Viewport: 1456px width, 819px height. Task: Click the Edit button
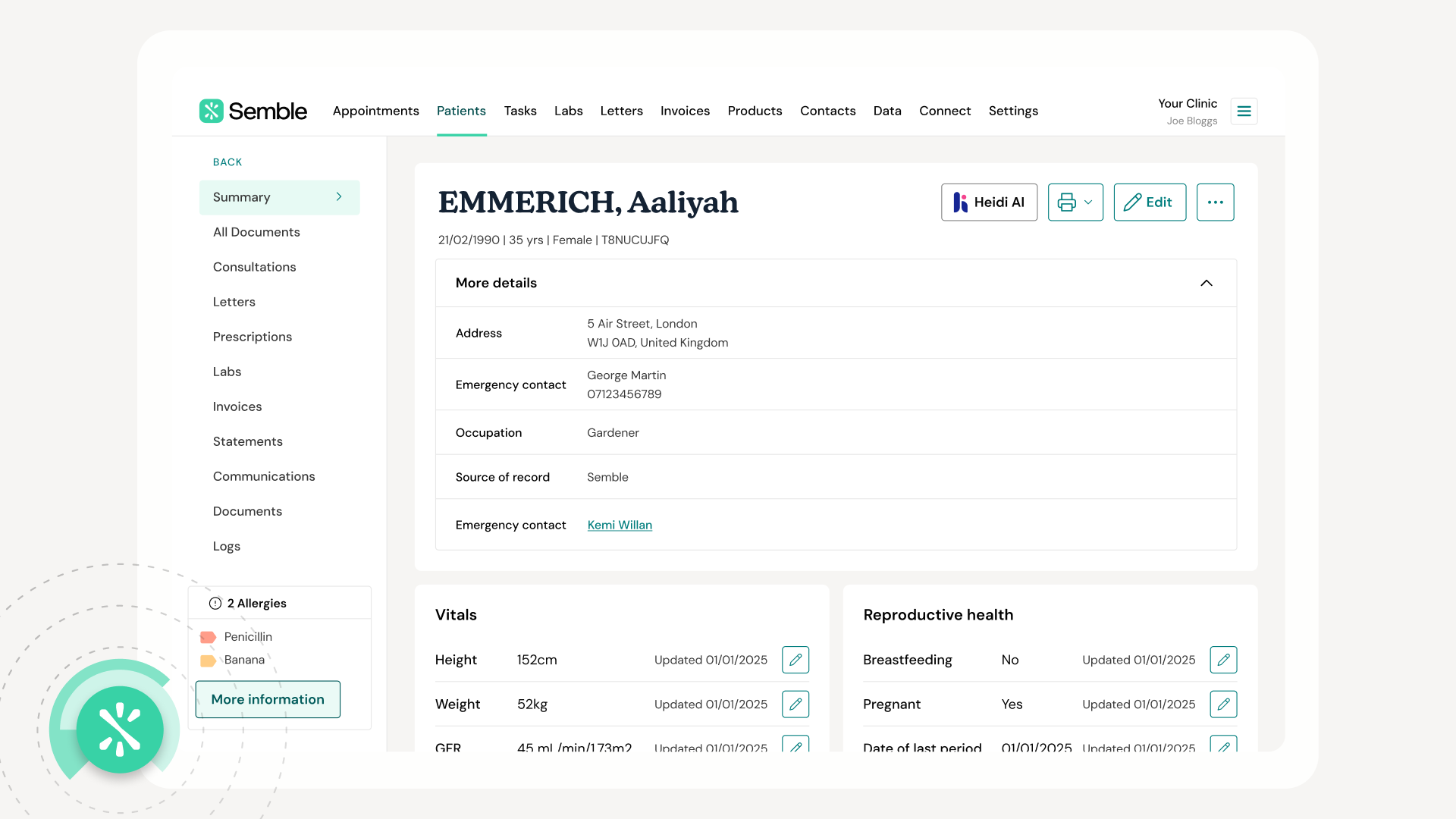(x=1150, y=202)
